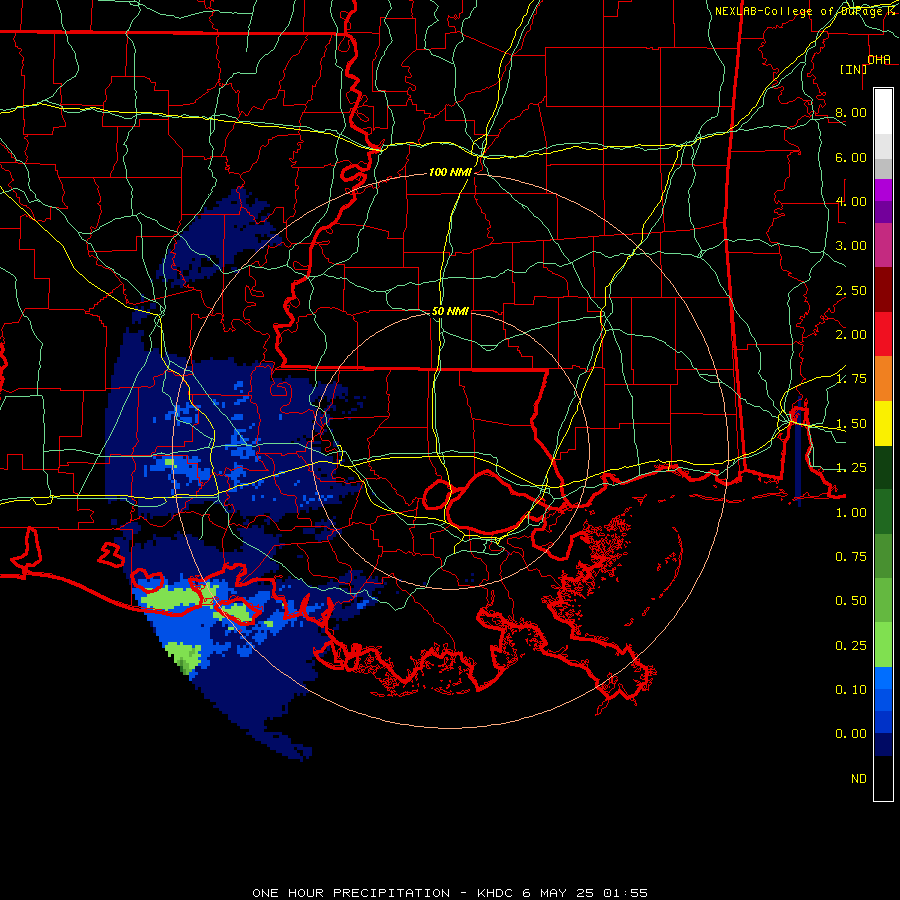Screen dimensions: 900x900
Task: Click the 3.00 legend value
Action: (x=851, y=246)
